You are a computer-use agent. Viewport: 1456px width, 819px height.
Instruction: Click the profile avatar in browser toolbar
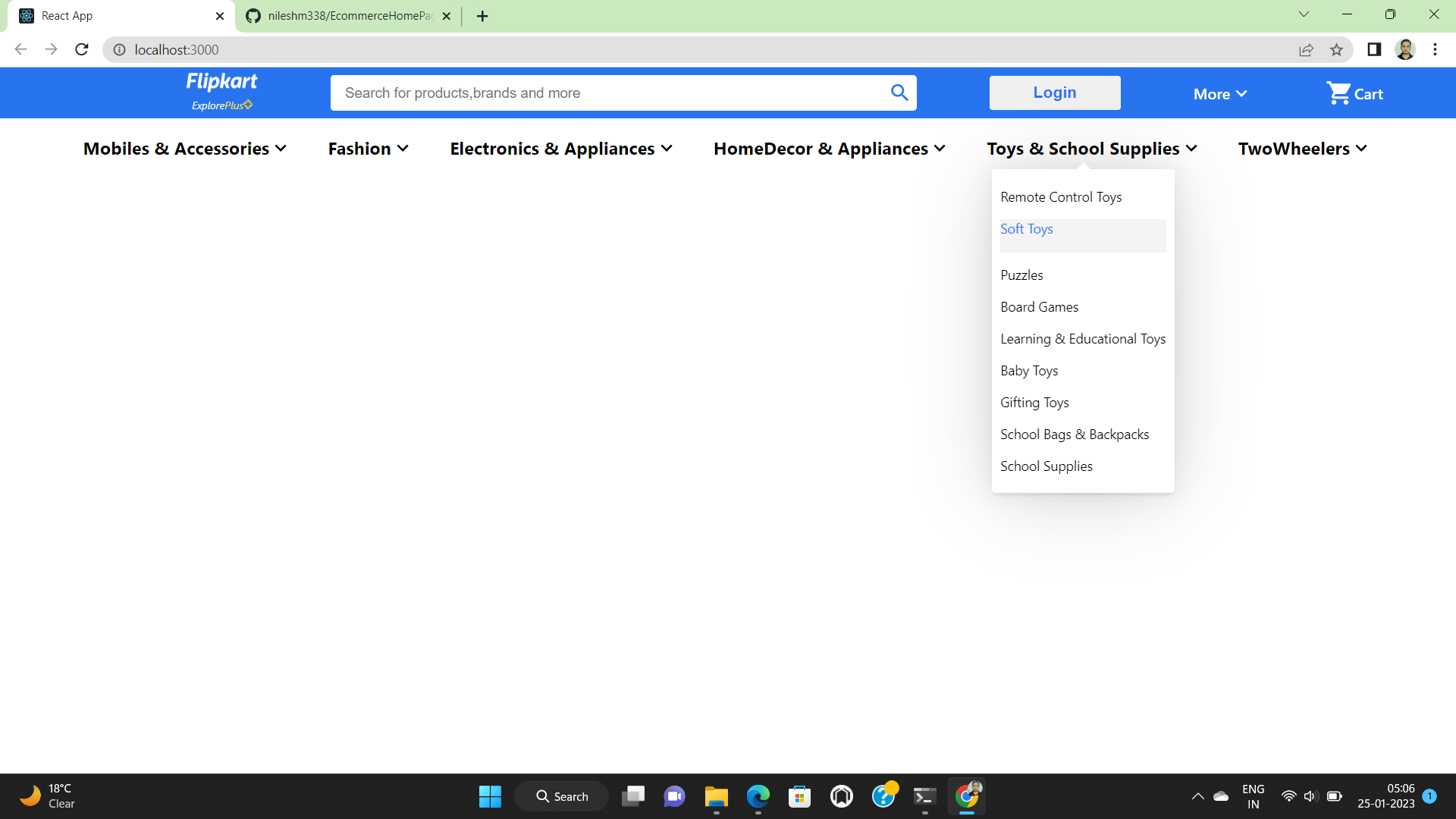[x=1405, y=49]
